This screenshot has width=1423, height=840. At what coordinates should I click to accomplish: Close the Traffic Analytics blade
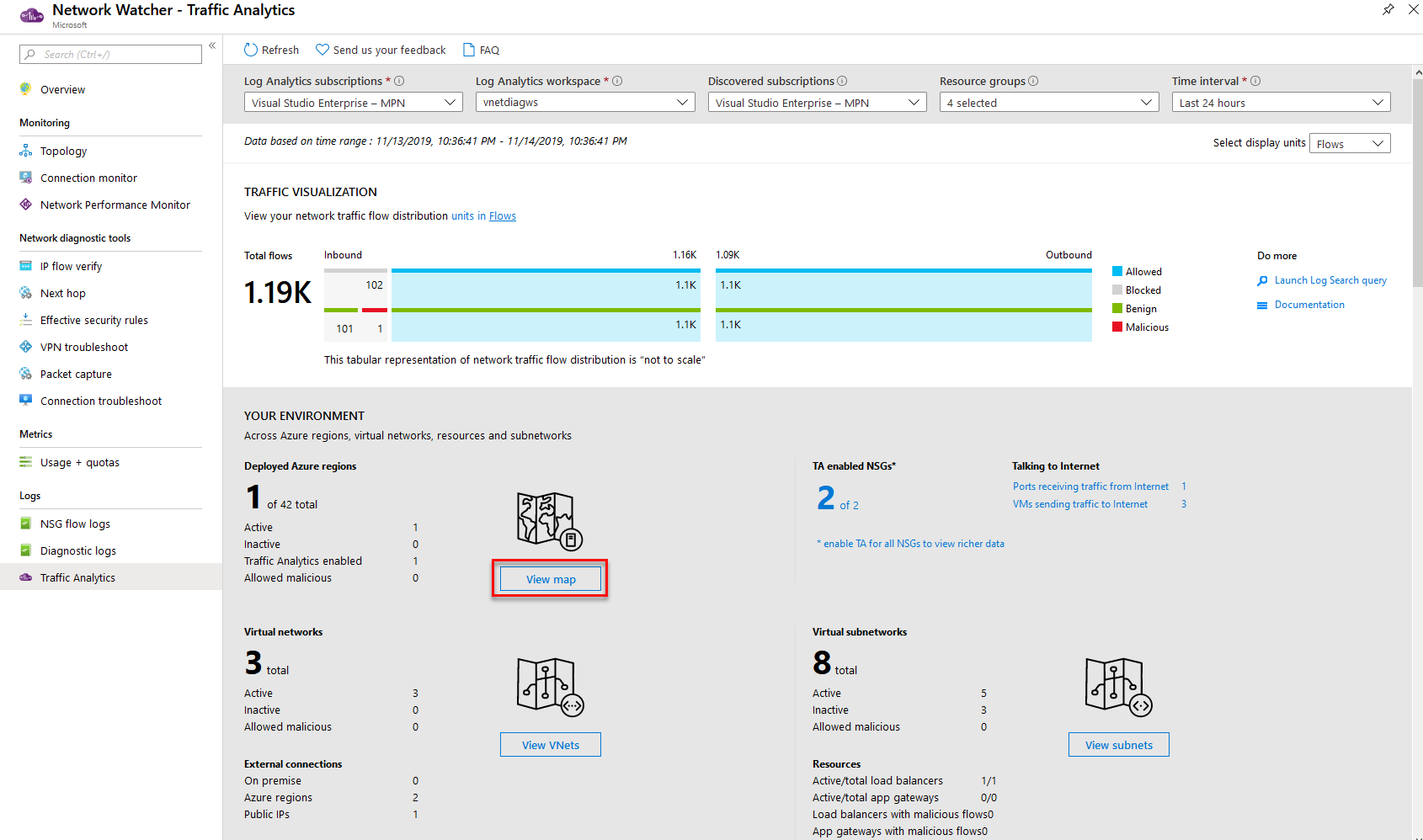point(1414,9)
